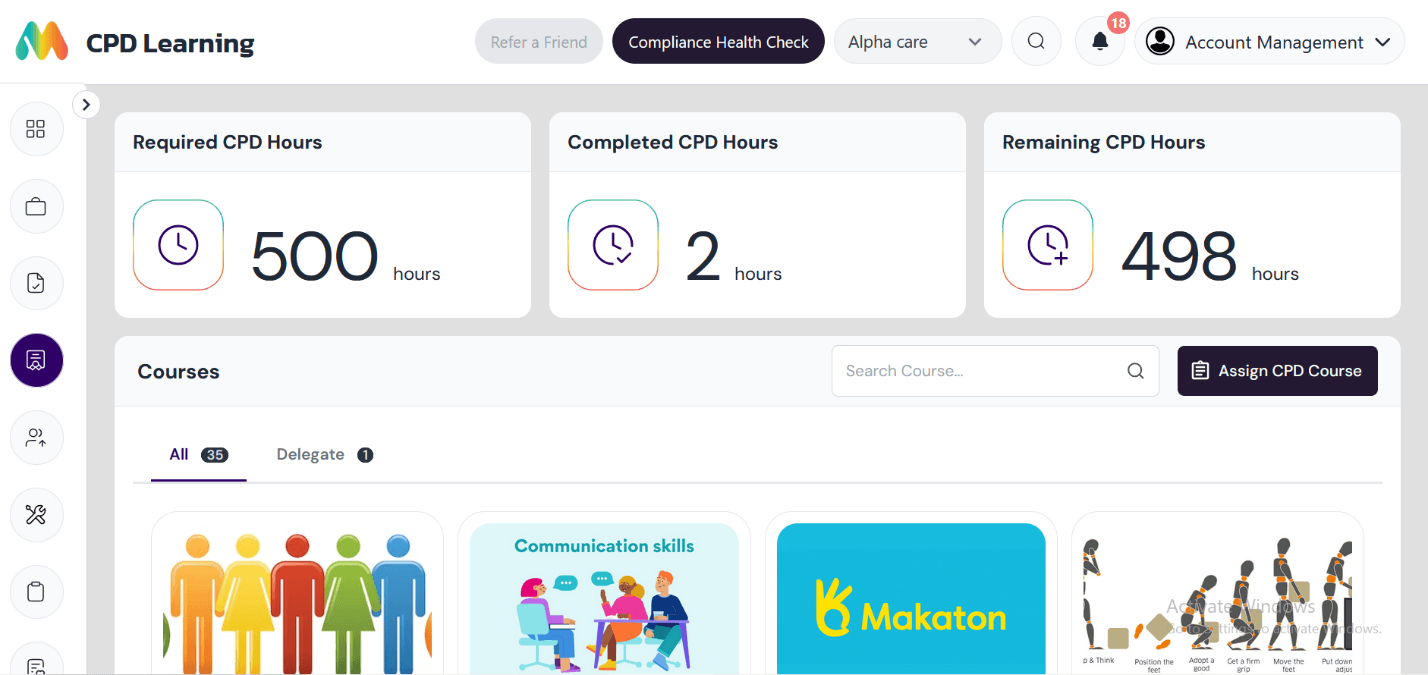Select the highlighted certificate icon in sidebar

tap(36, 360)
